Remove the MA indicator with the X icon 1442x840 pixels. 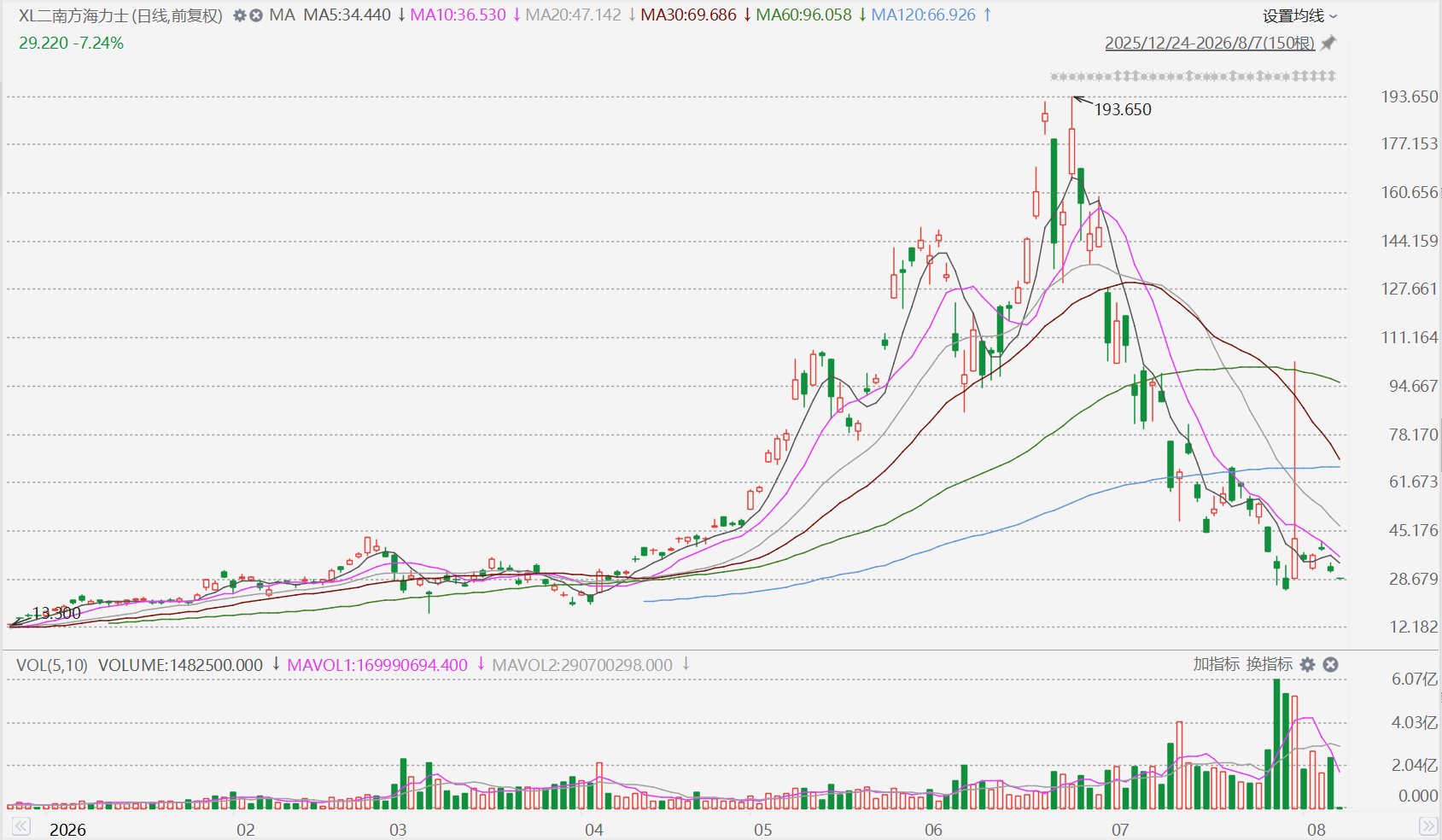click(x=255, y=15)
